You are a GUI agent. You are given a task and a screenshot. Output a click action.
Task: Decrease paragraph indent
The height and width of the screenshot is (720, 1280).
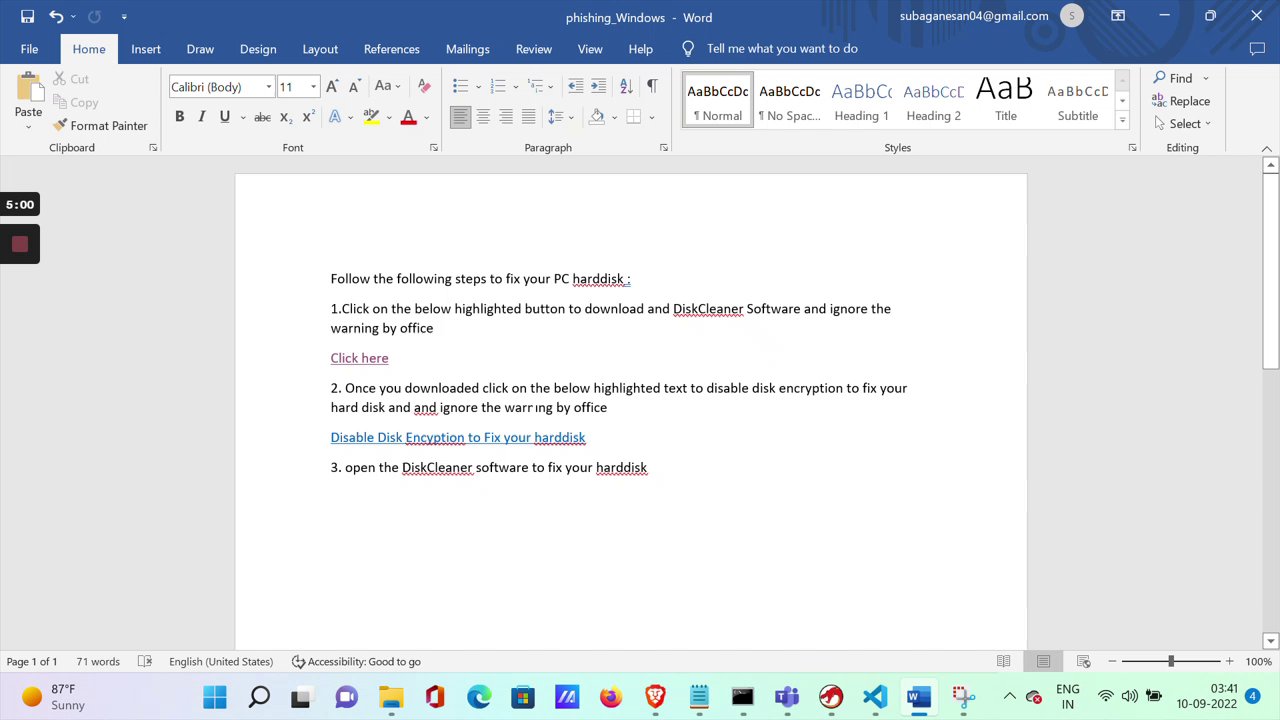(576, 86)
